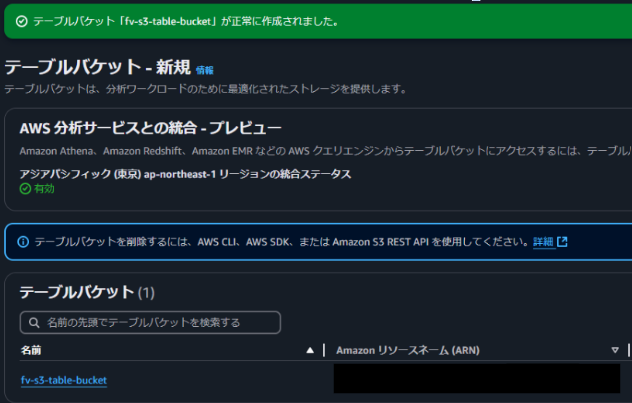Open the fv-s3-table-bucket link in the table
This screenshot has width=632, height=403.
click(64, 380)
